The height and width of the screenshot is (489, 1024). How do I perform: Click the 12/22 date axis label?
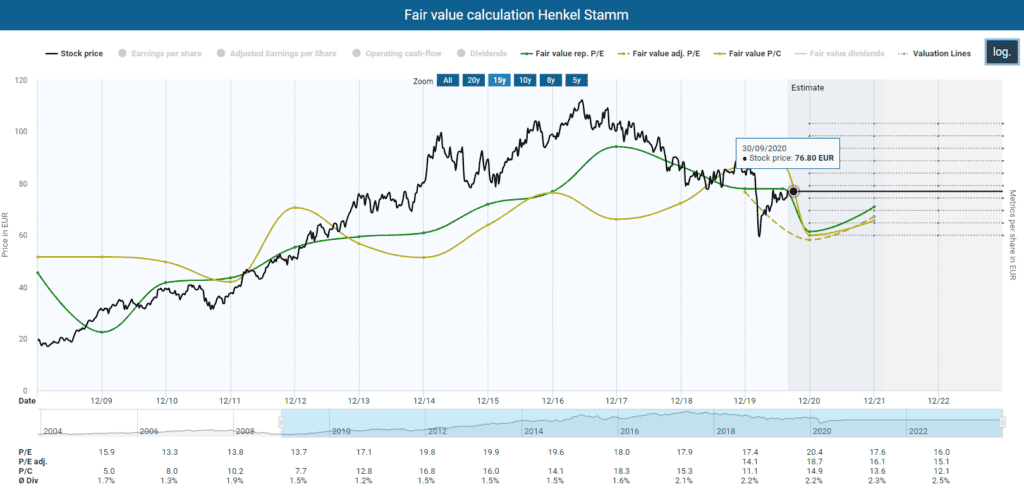coord(938,400)
